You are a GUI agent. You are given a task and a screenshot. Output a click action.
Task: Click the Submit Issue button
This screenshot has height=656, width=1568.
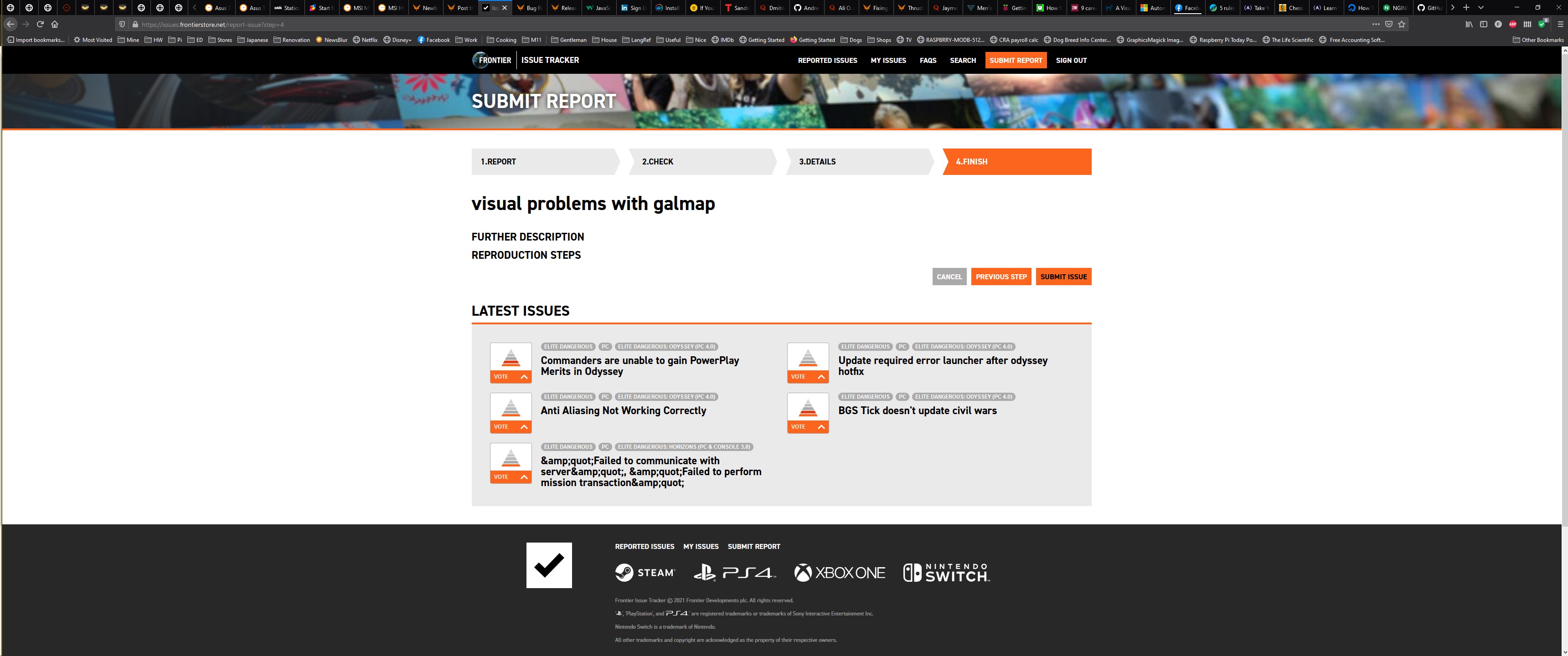coord(1063,277)
